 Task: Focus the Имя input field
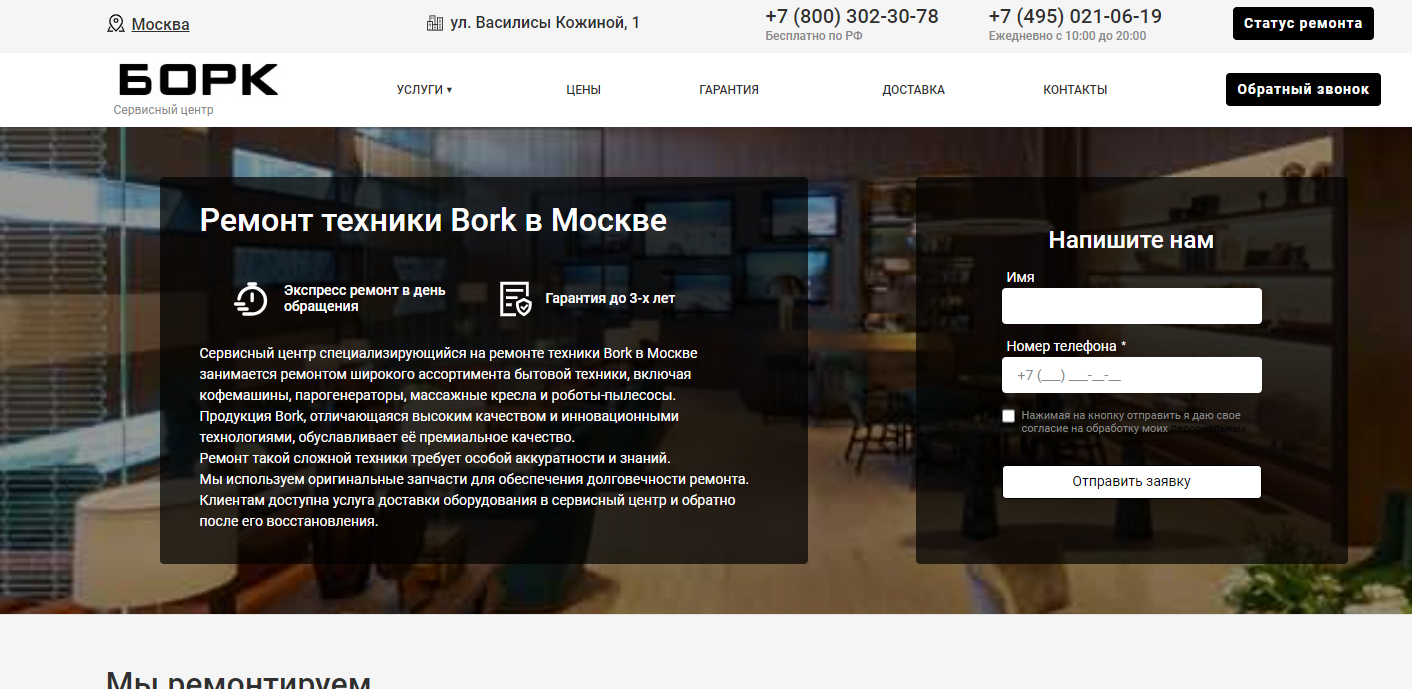(1132, 306)
